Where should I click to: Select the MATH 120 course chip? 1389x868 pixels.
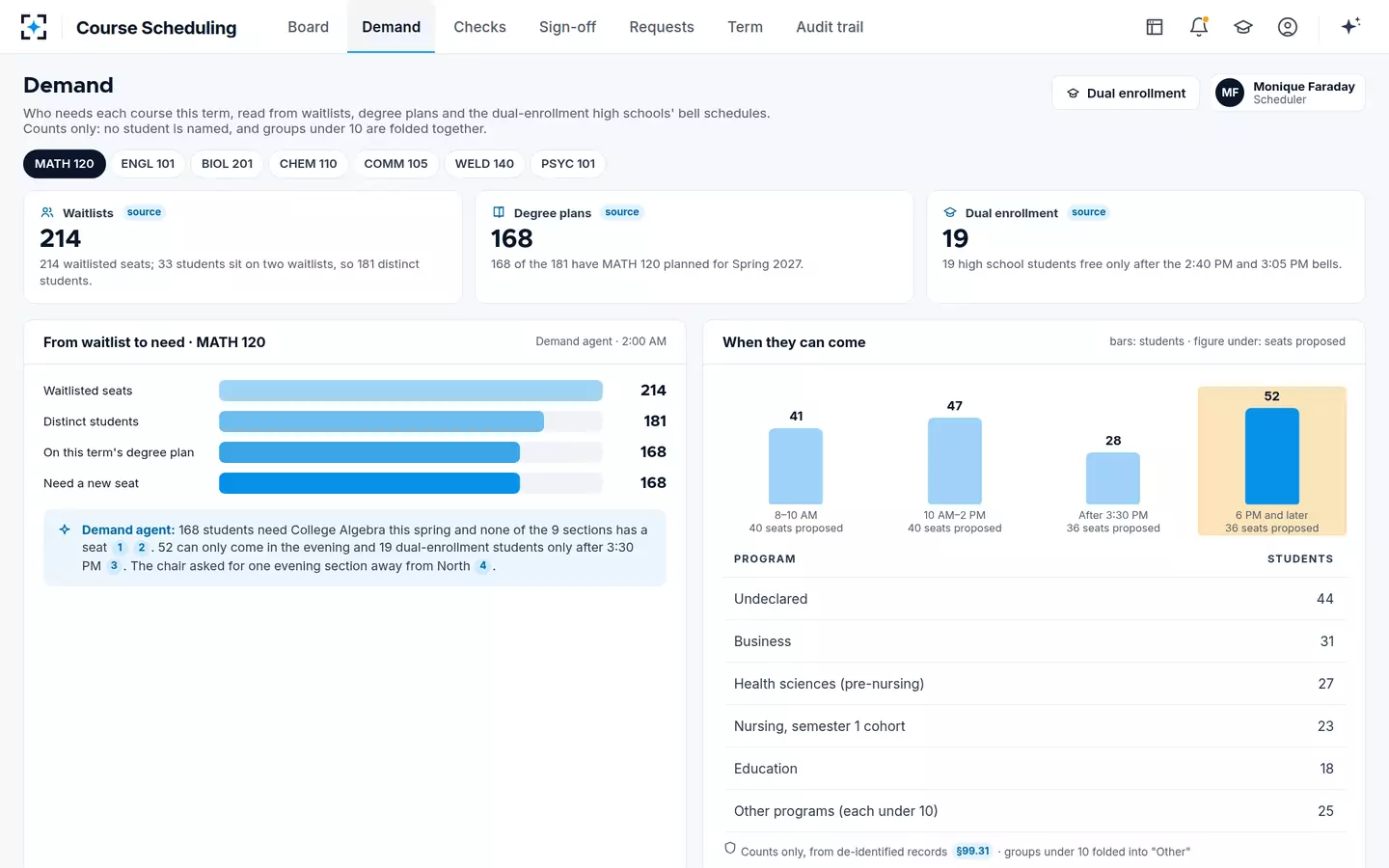65,164
